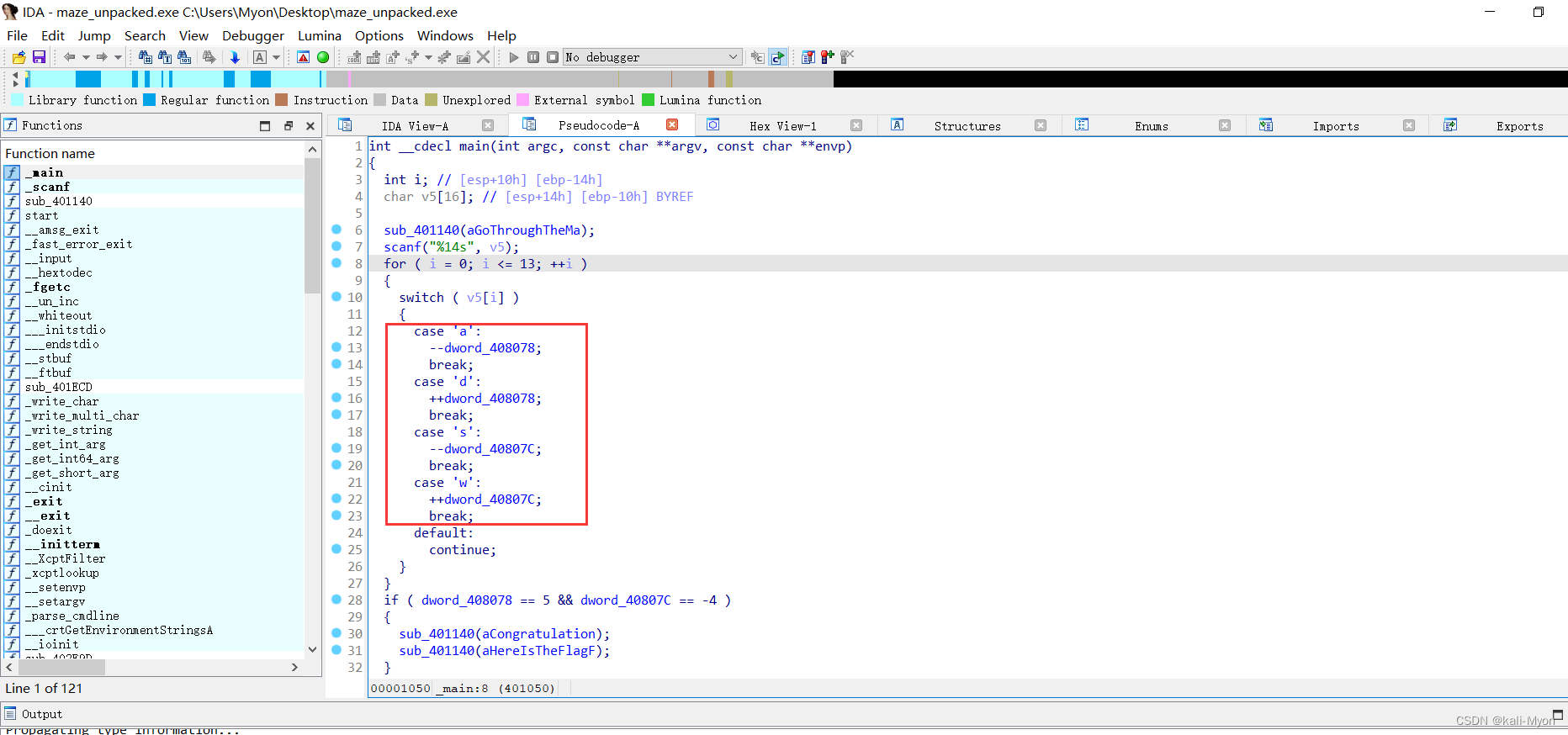Click the green circle status icon
1568x735 pixels.
pos(323,57)
